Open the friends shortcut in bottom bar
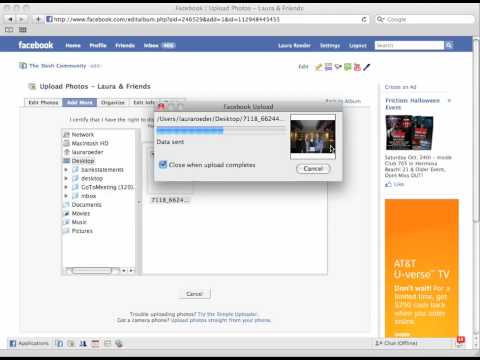This screenshot has width=480, height=360. [x=83, y=343]
